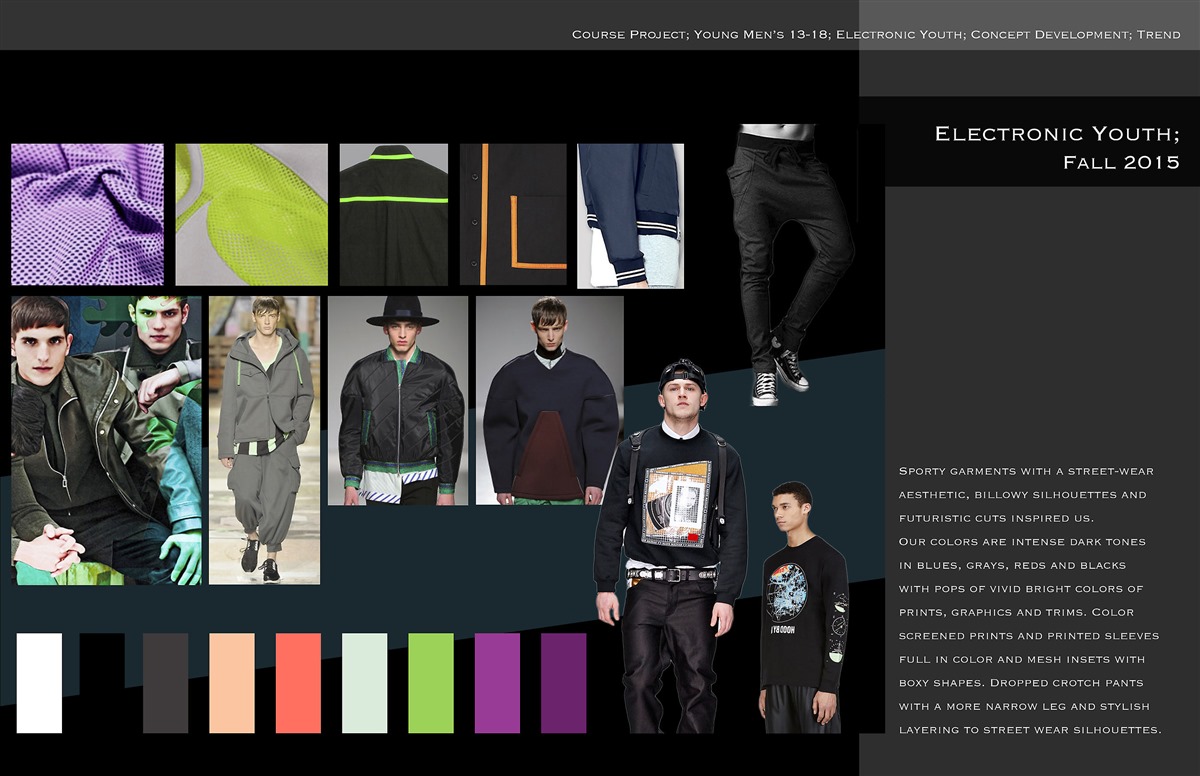This screenshot has width=1200, height=776.
Task: Click the orange-trimmed black jacket image
Action: tap(513, 215)
